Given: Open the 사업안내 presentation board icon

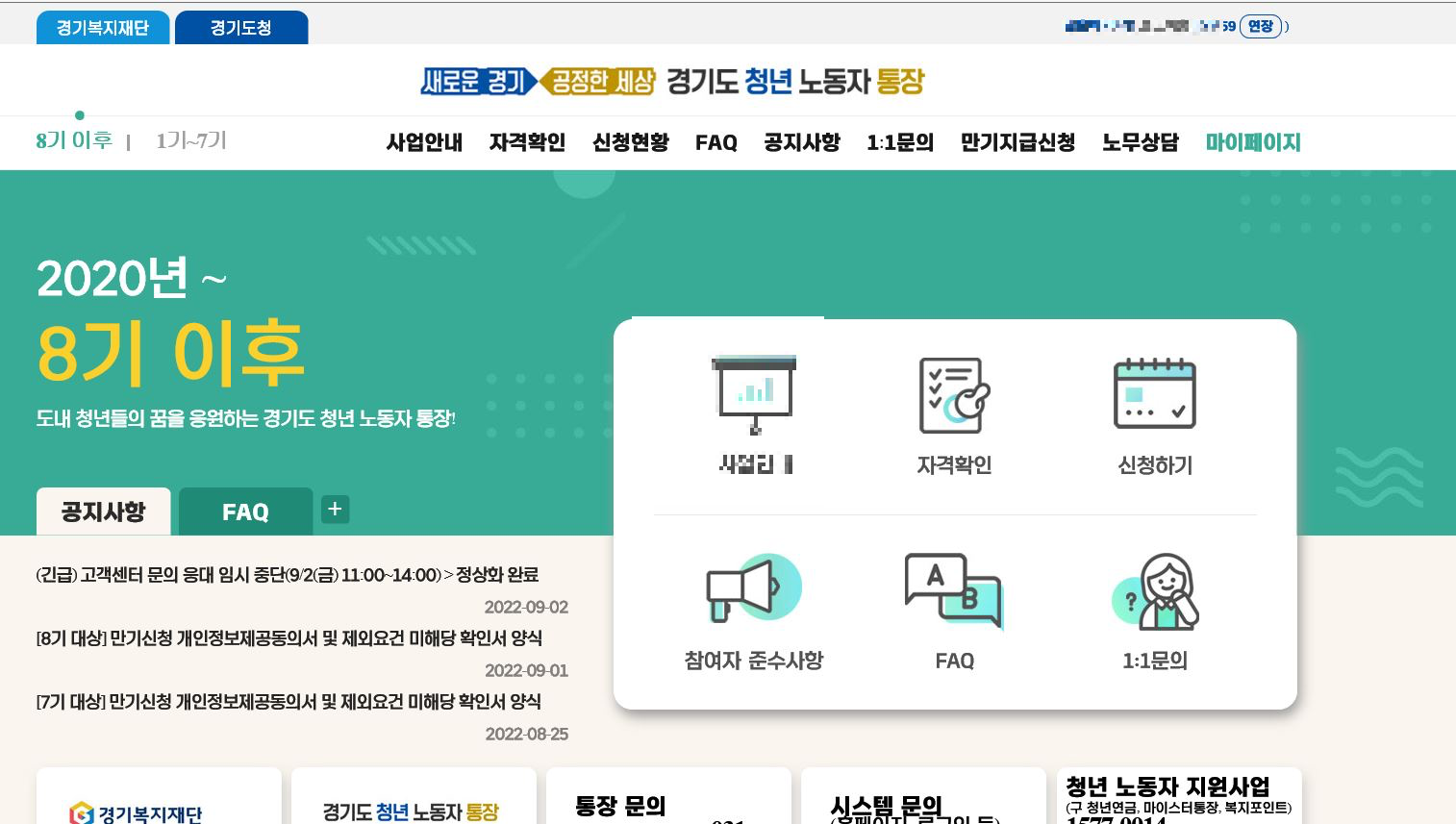Looking at the screenshot, I should click(755, 395).
